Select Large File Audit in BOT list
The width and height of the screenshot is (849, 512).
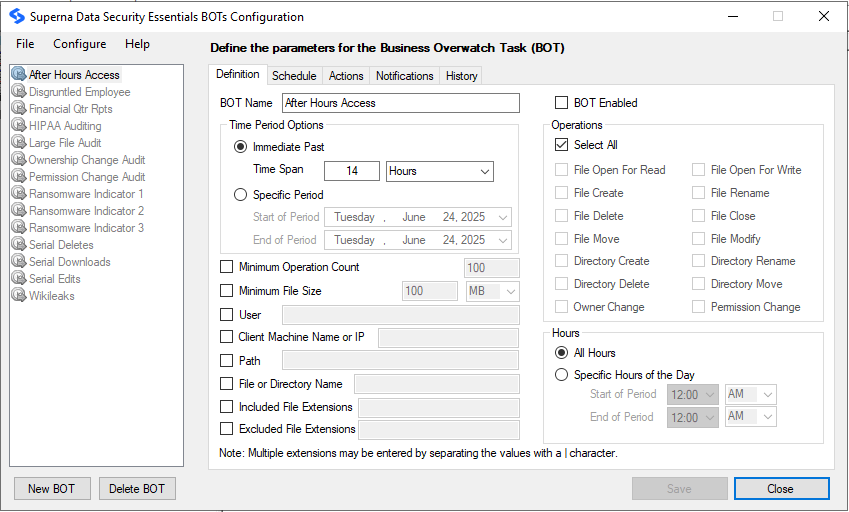pyautogui.click(x=65, y=143)
